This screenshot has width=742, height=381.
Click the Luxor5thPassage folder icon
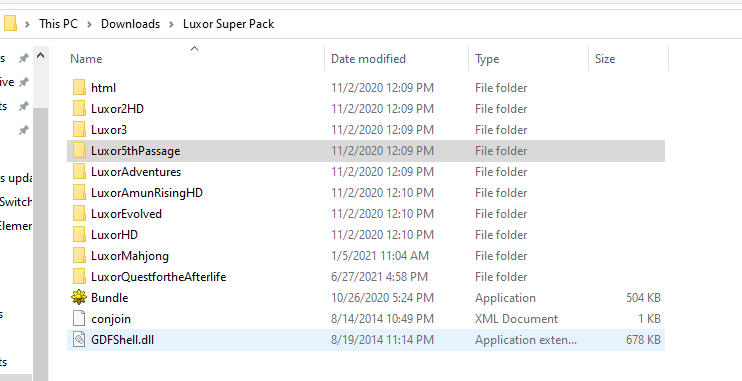tap(79, 151)
